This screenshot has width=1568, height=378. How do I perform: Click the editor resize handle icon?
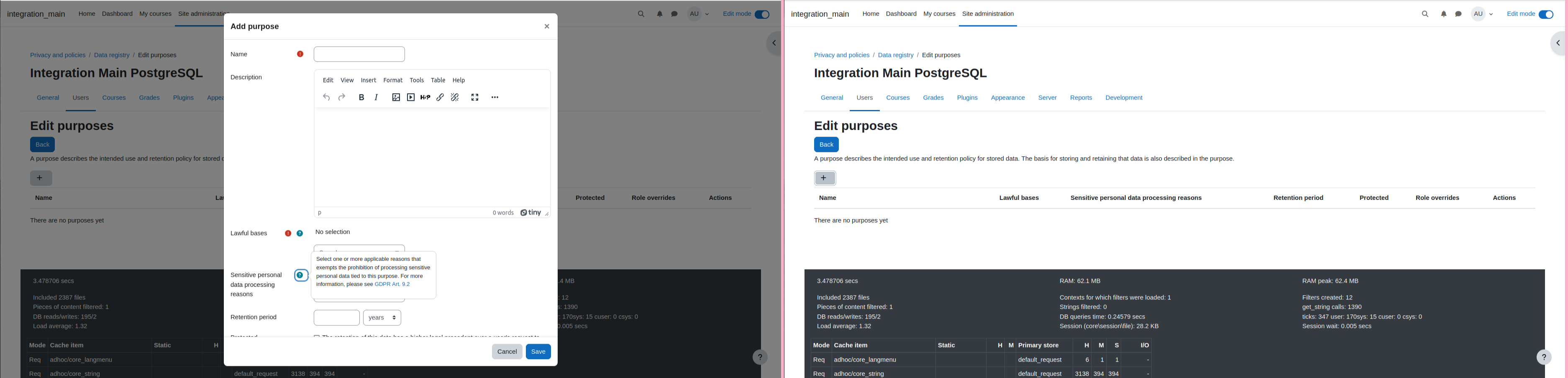547,214
